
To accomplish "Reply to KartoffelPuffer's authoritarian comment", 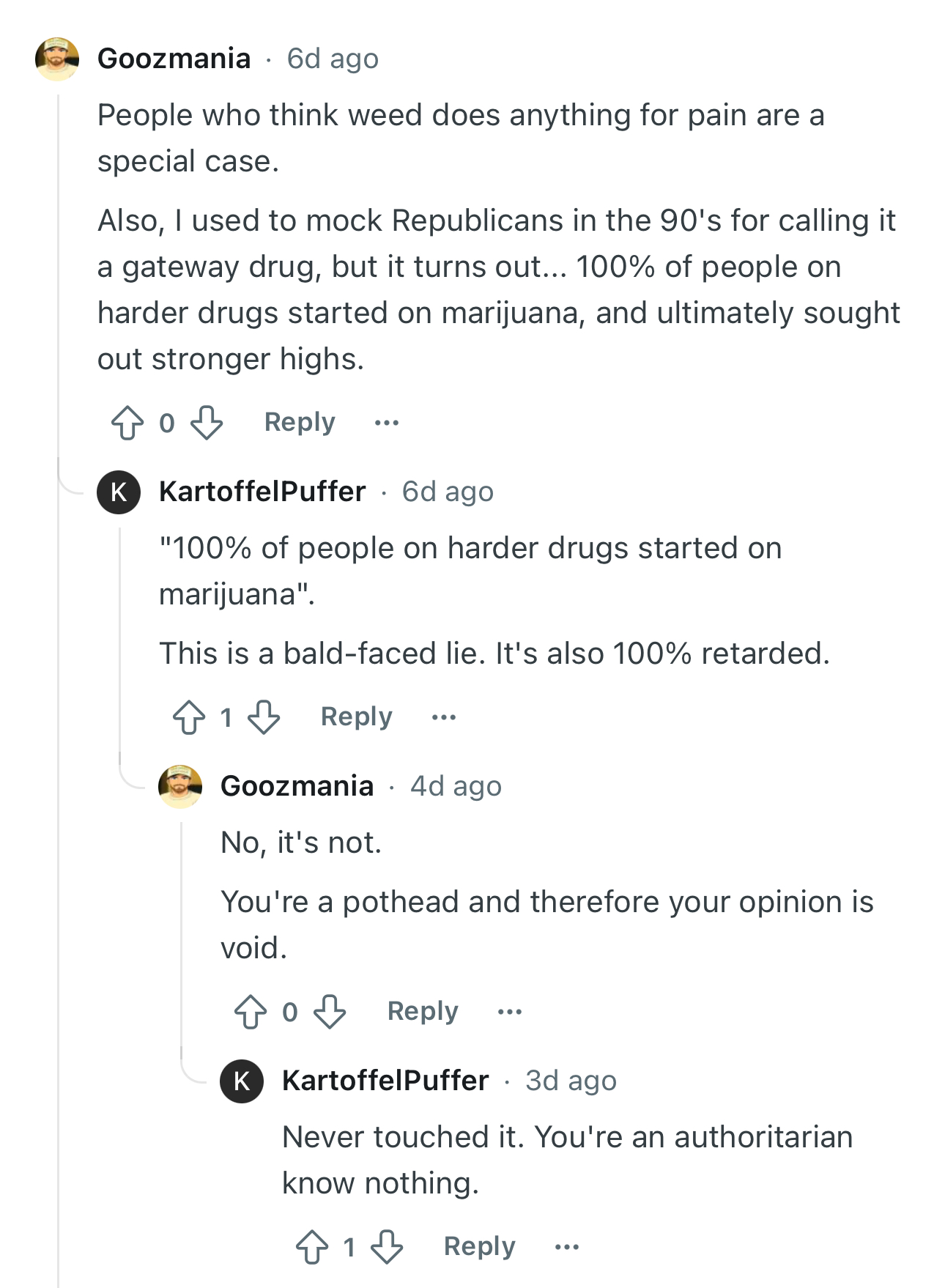I will [480, 1246].
